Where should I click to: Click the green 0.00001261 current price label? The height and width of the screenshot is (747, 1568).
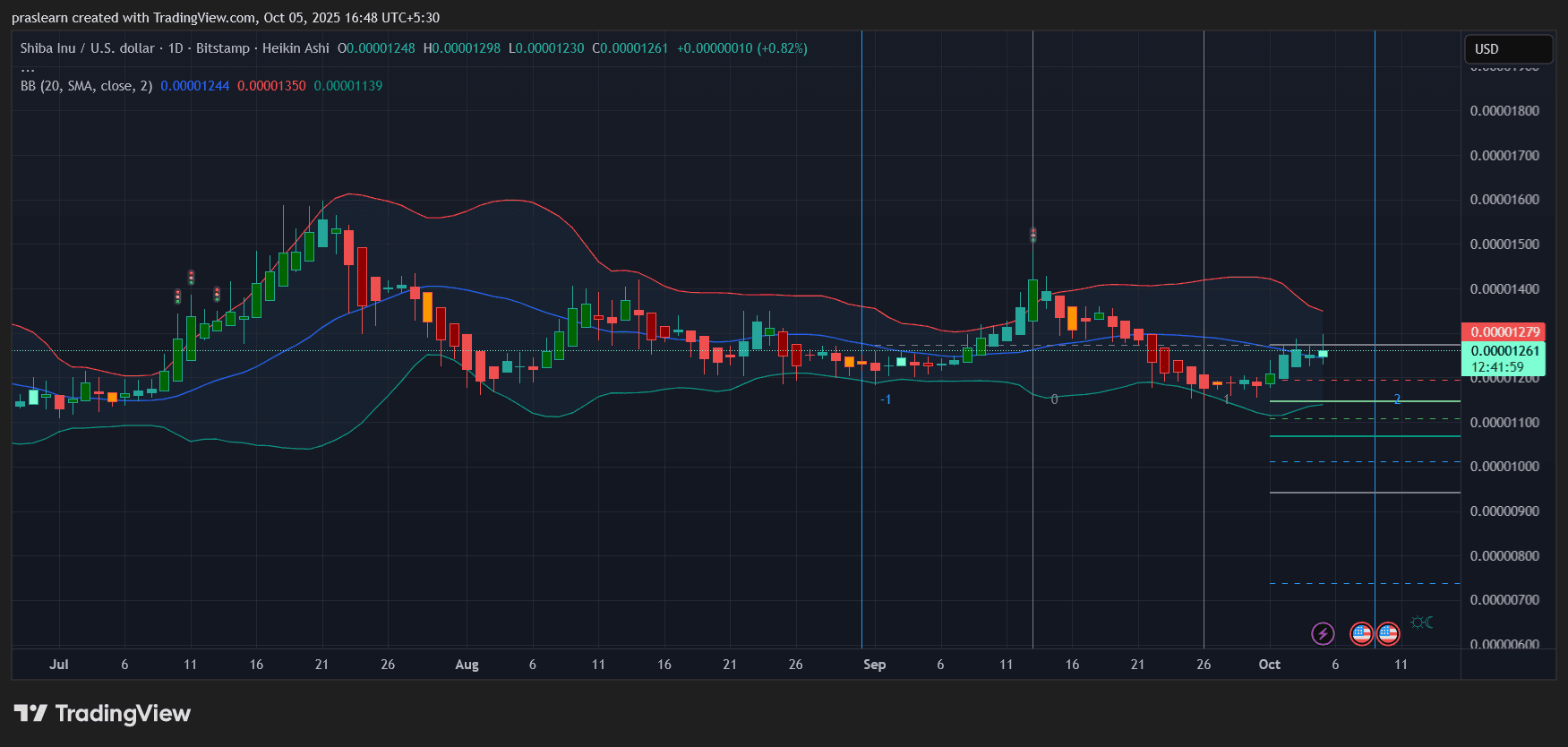[x=1504, y=351]
